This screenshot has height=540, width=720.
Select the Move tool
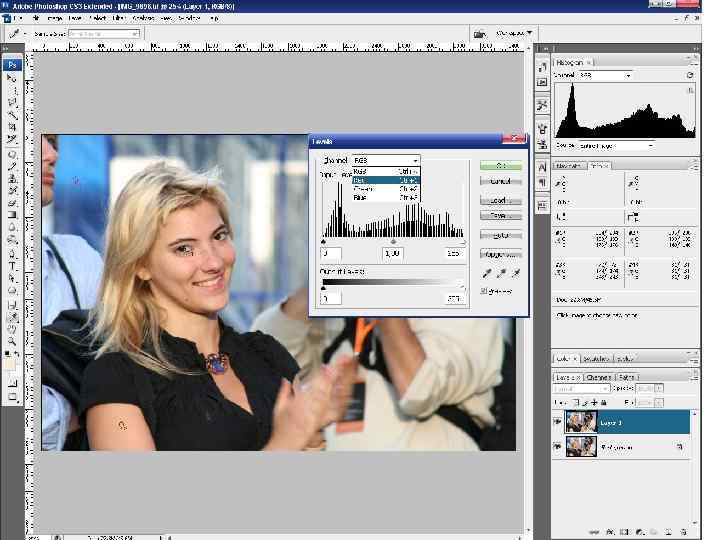click(12, 78)
